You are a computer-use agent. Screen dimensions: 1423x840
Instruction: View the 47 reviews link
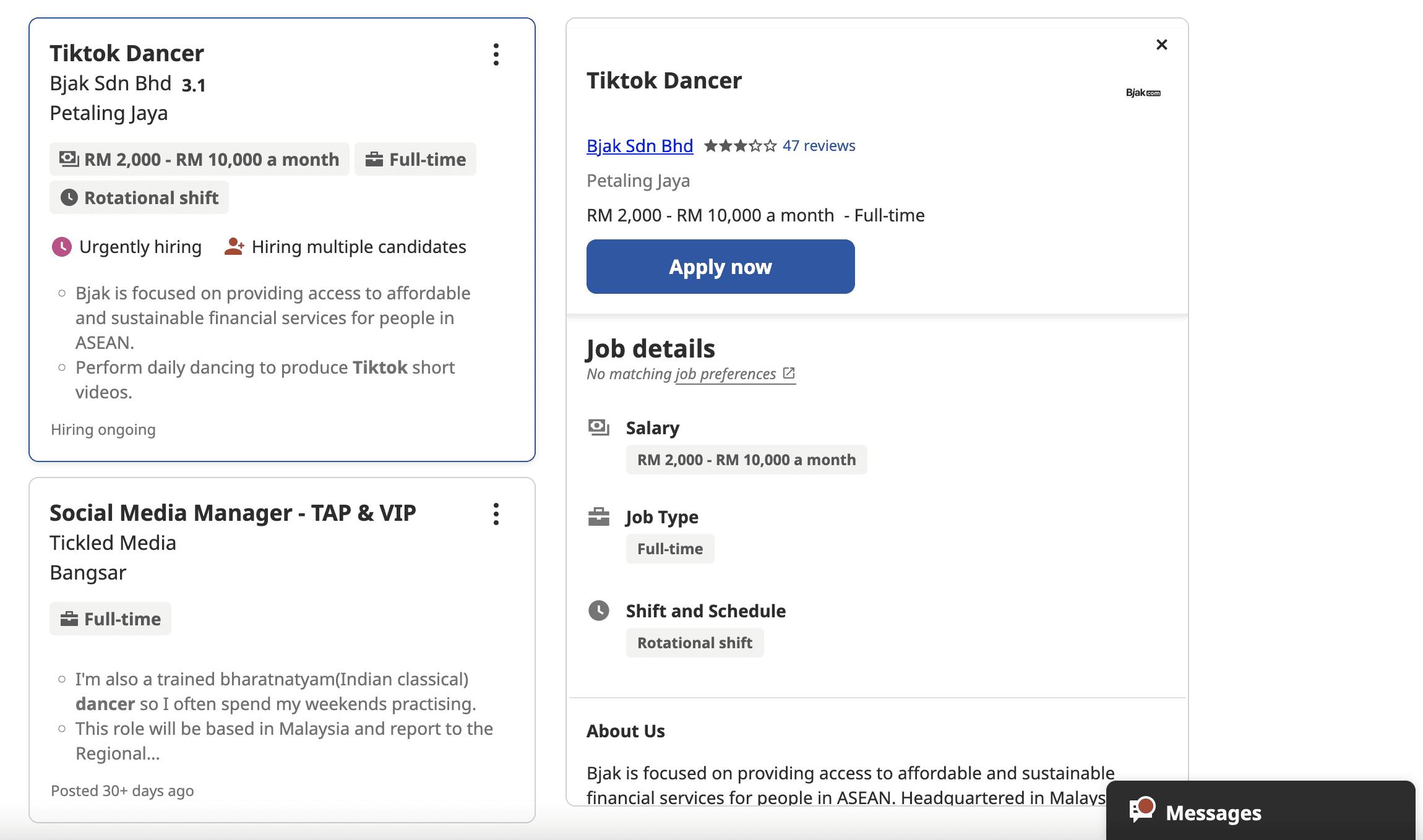pyautogui.click(x=819, y=145)
